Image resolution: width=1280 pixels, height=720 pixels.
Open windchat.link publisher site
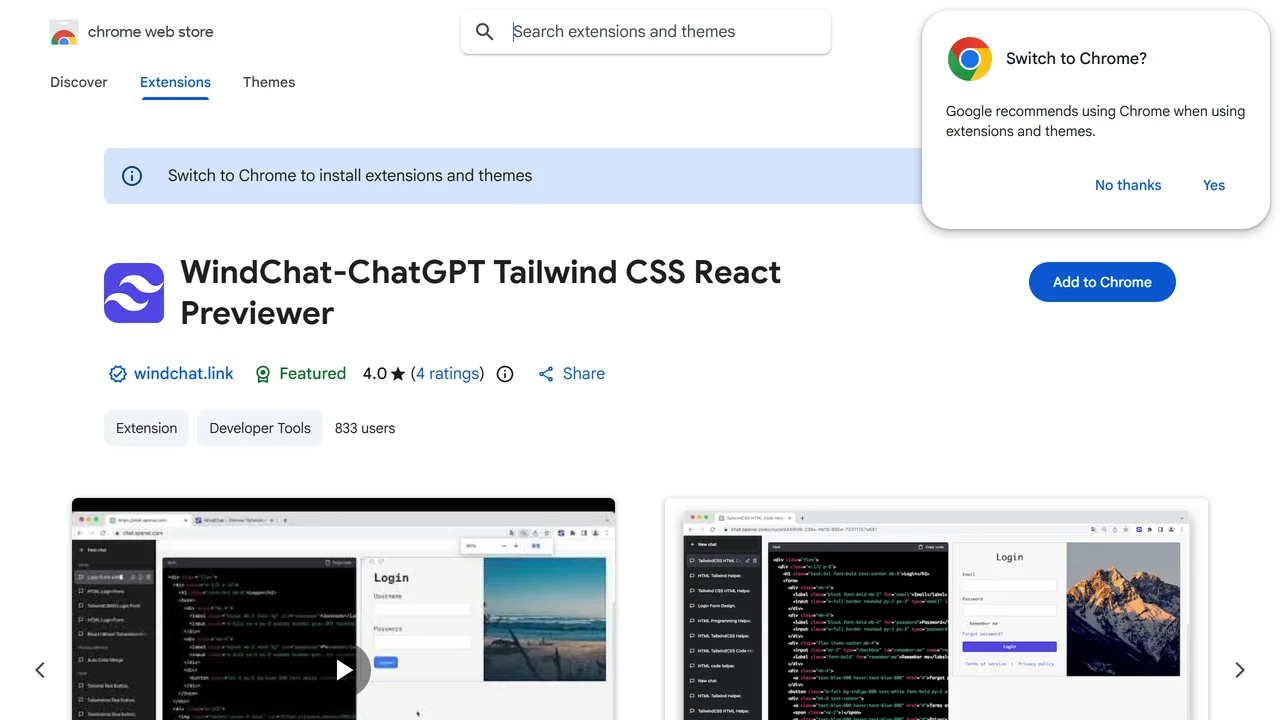point(184,374)
